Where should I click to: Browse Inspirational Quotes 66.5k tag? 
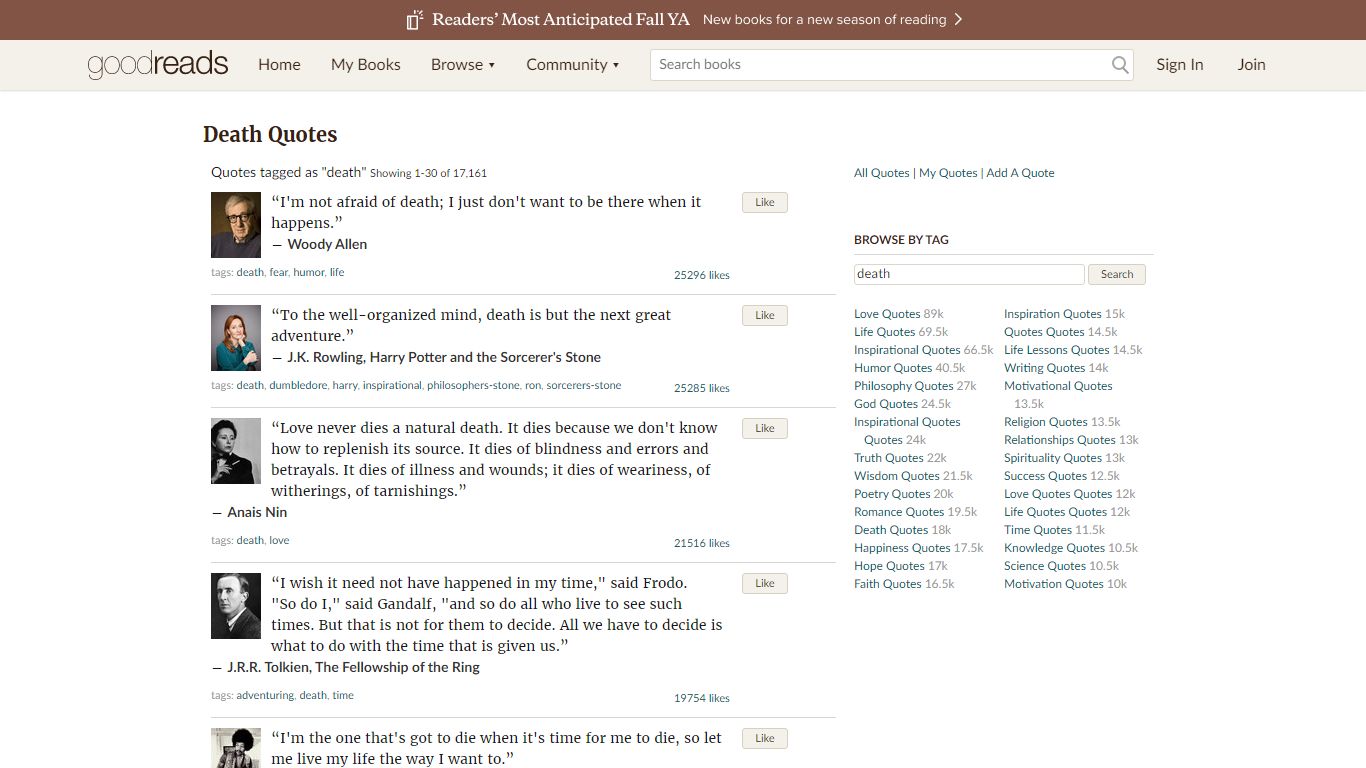pos(907,350)
